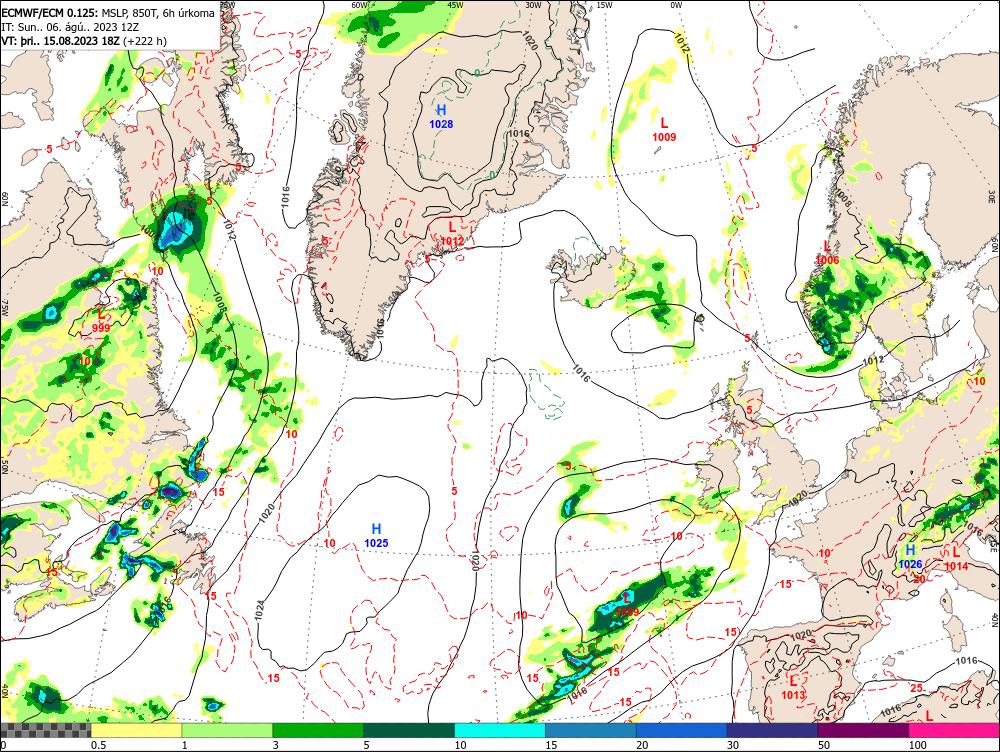Click the light green 1–3 legend swatch

(227, 730)
